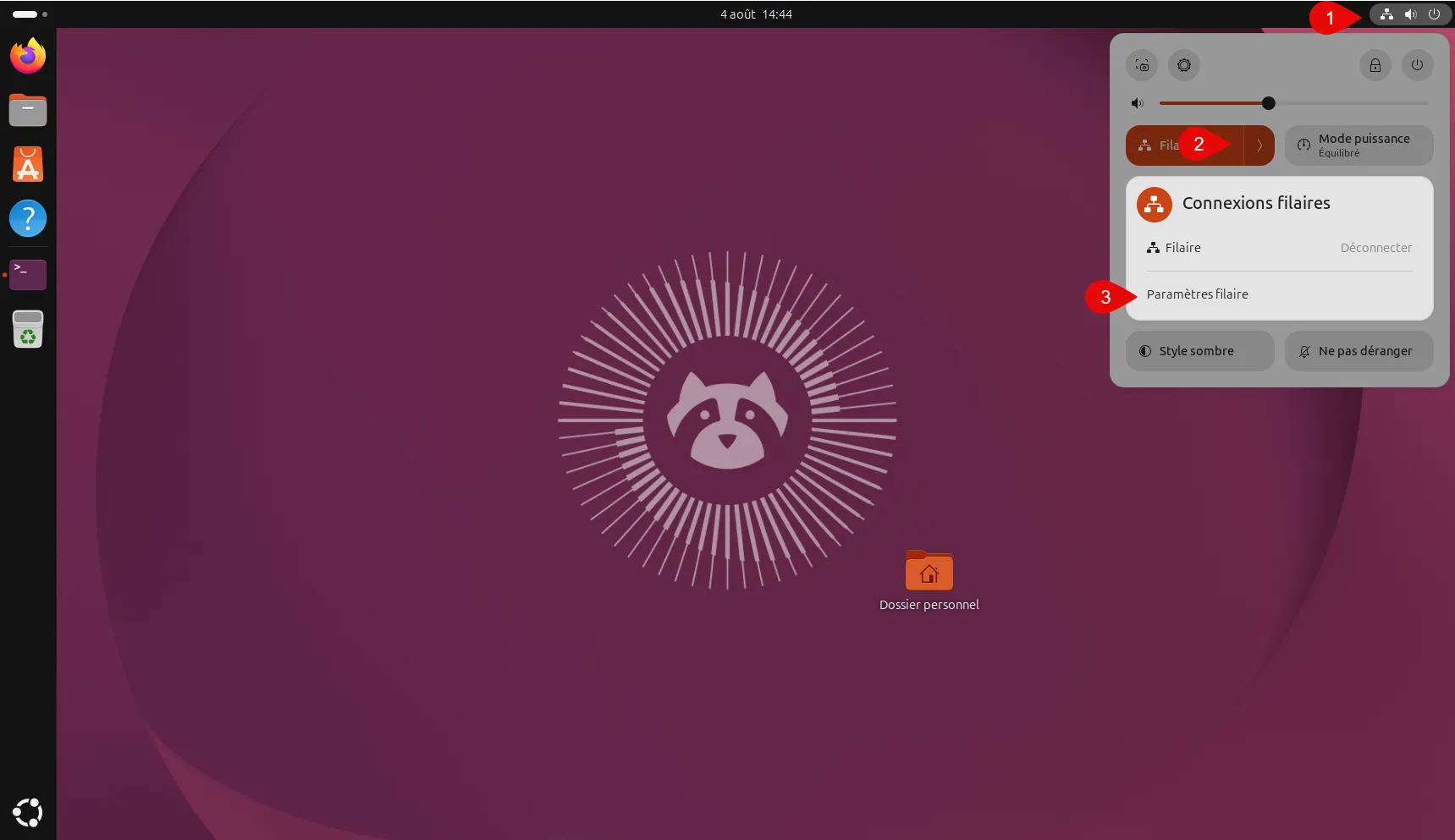This screenshot has width=1455, height=840.
Task: Enable Ne pas déranger mode
Action: coord(1359,351)
